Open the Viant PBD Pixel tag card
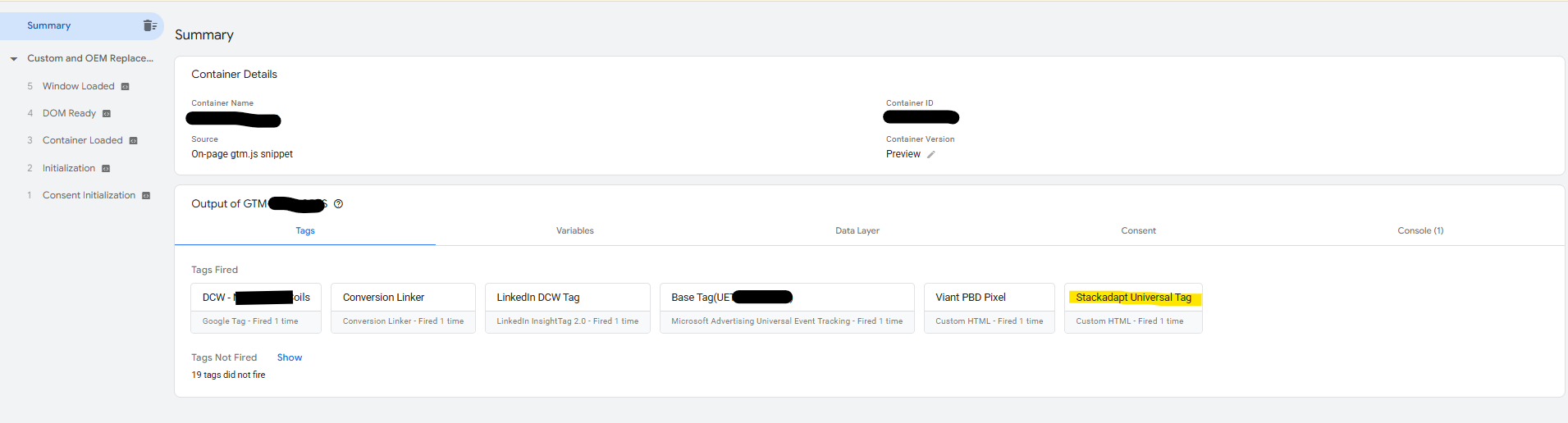1568x423 pixels. (x=990, y=308)
